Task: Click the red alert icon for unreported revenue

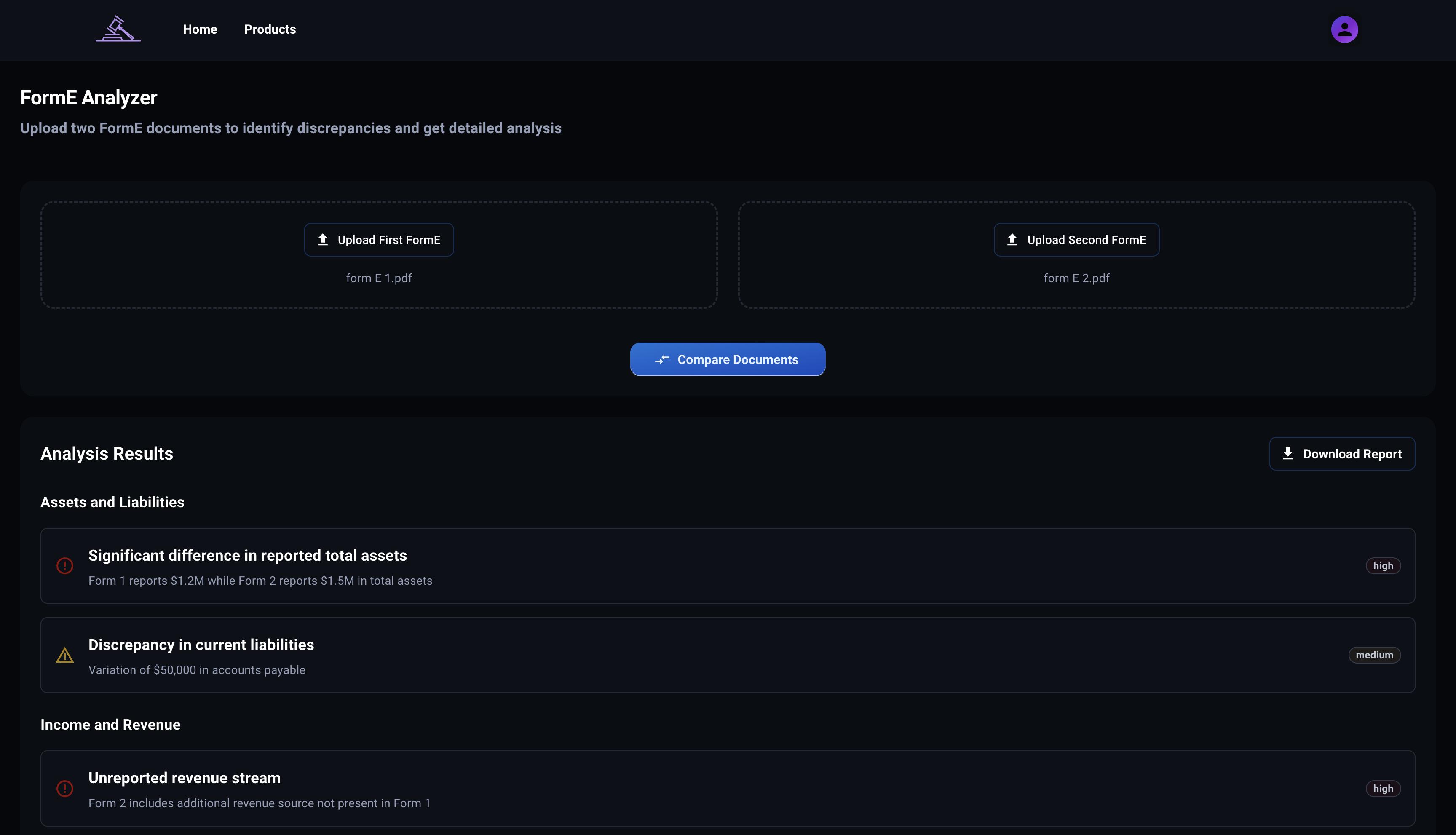Action: pos(65,789)
